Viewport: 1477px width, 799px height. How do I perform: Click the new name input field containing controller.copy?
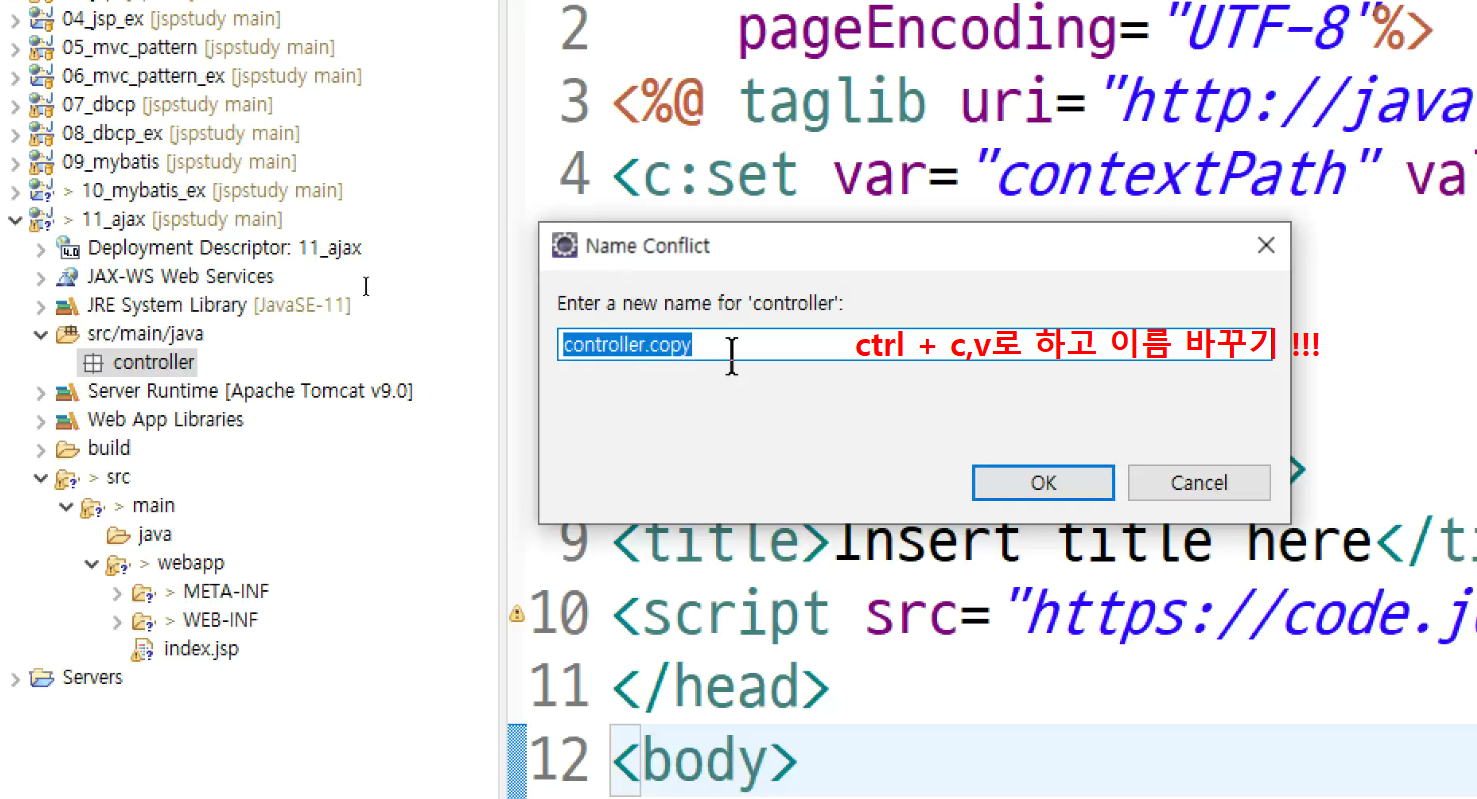(x=914, y=345)
